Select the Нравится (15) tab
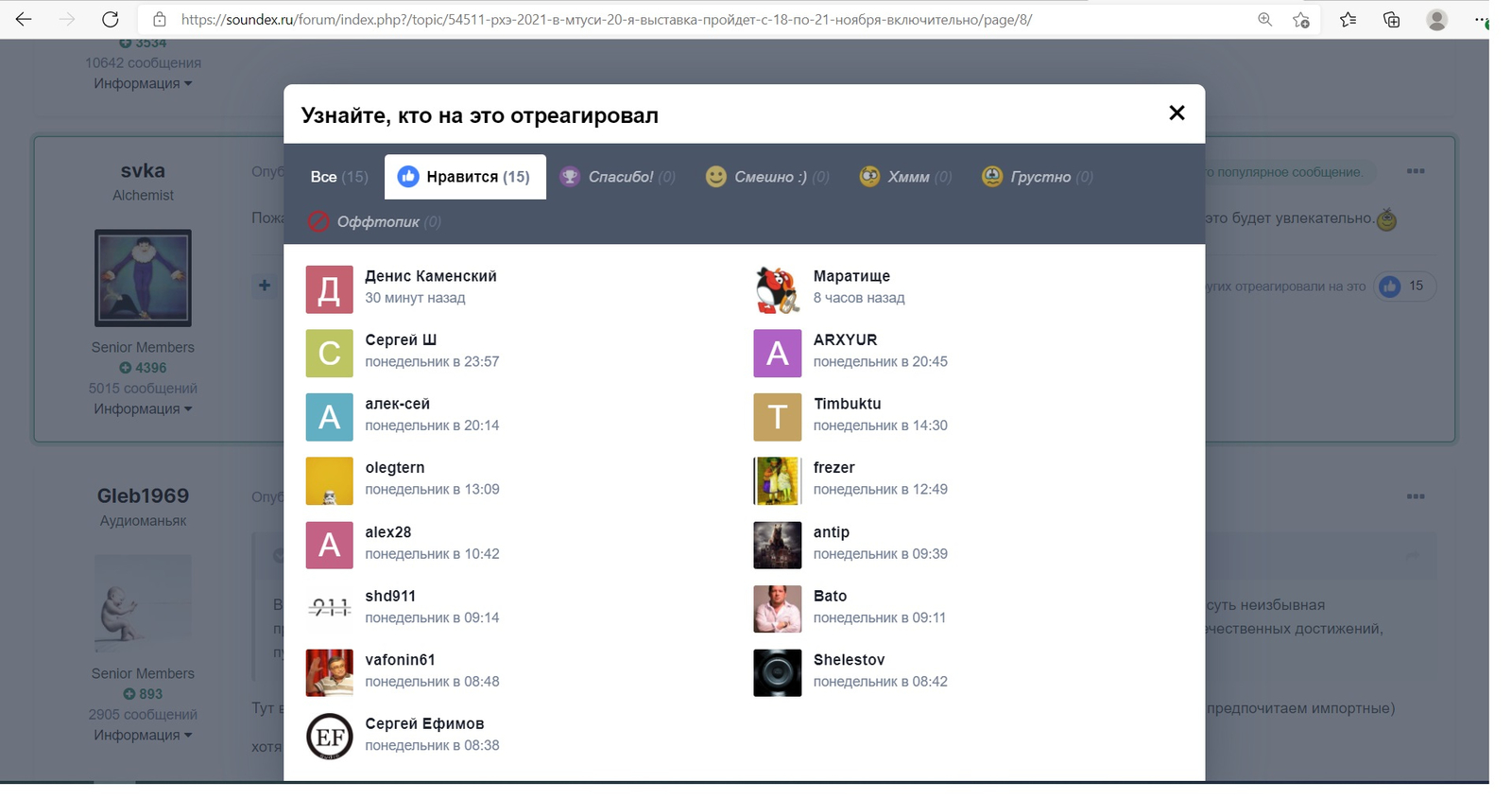 click(465, 177)
